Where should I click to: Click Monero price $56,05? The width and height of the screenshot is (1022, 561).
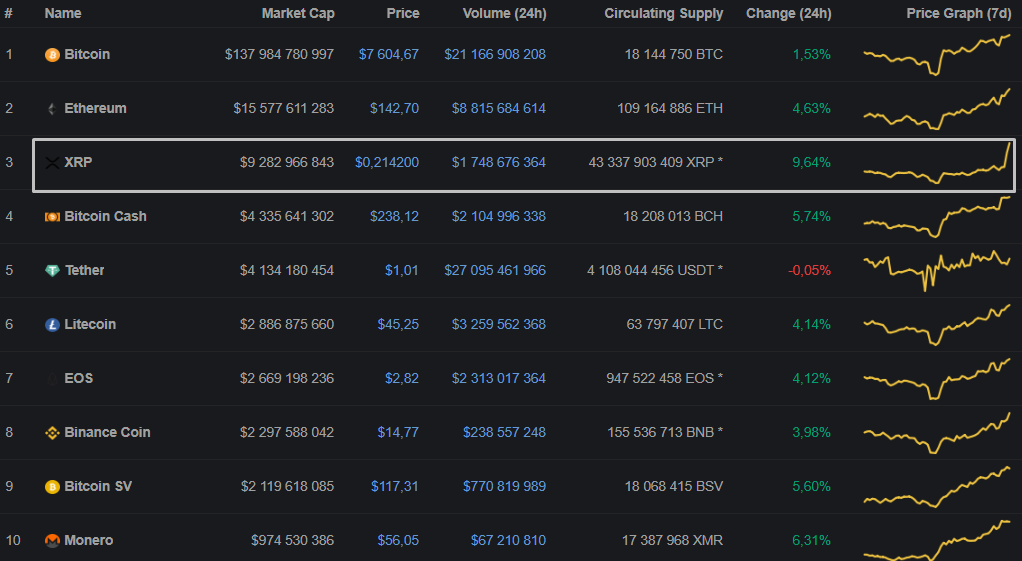pyautogui.click(x=398, y=541)
